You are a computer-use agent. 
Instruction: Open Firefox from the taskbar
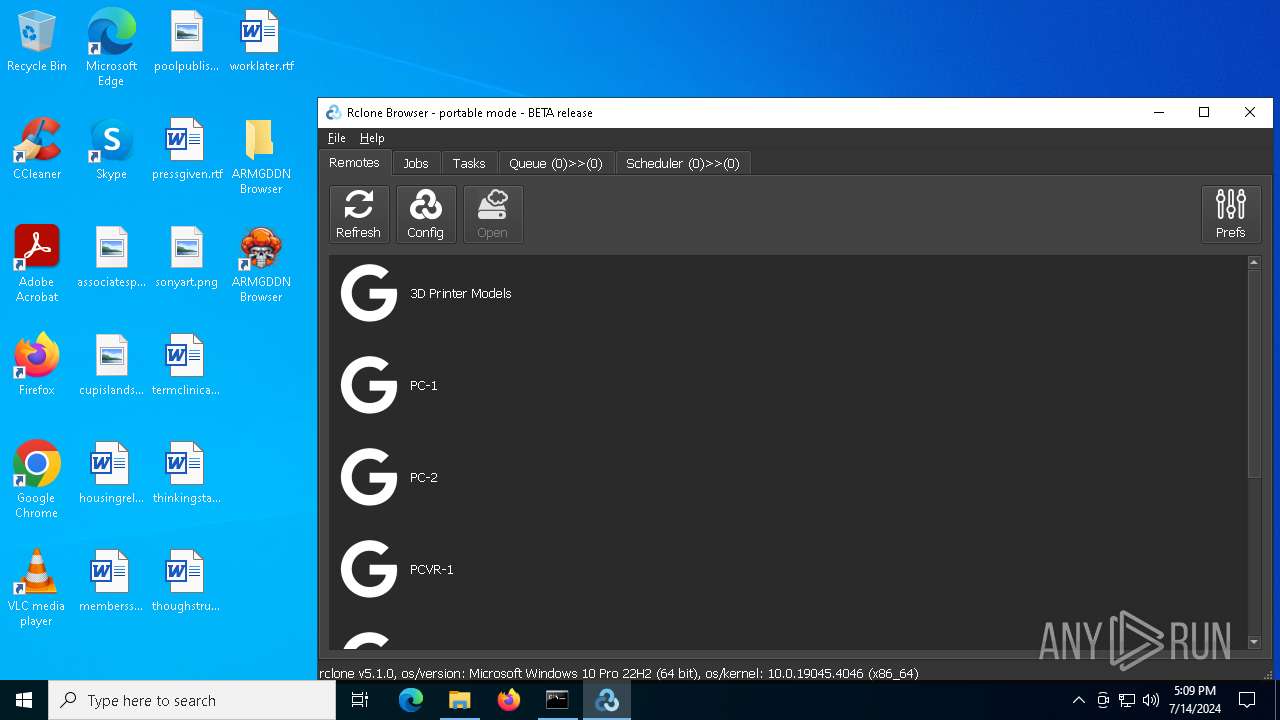click(508, 700)
